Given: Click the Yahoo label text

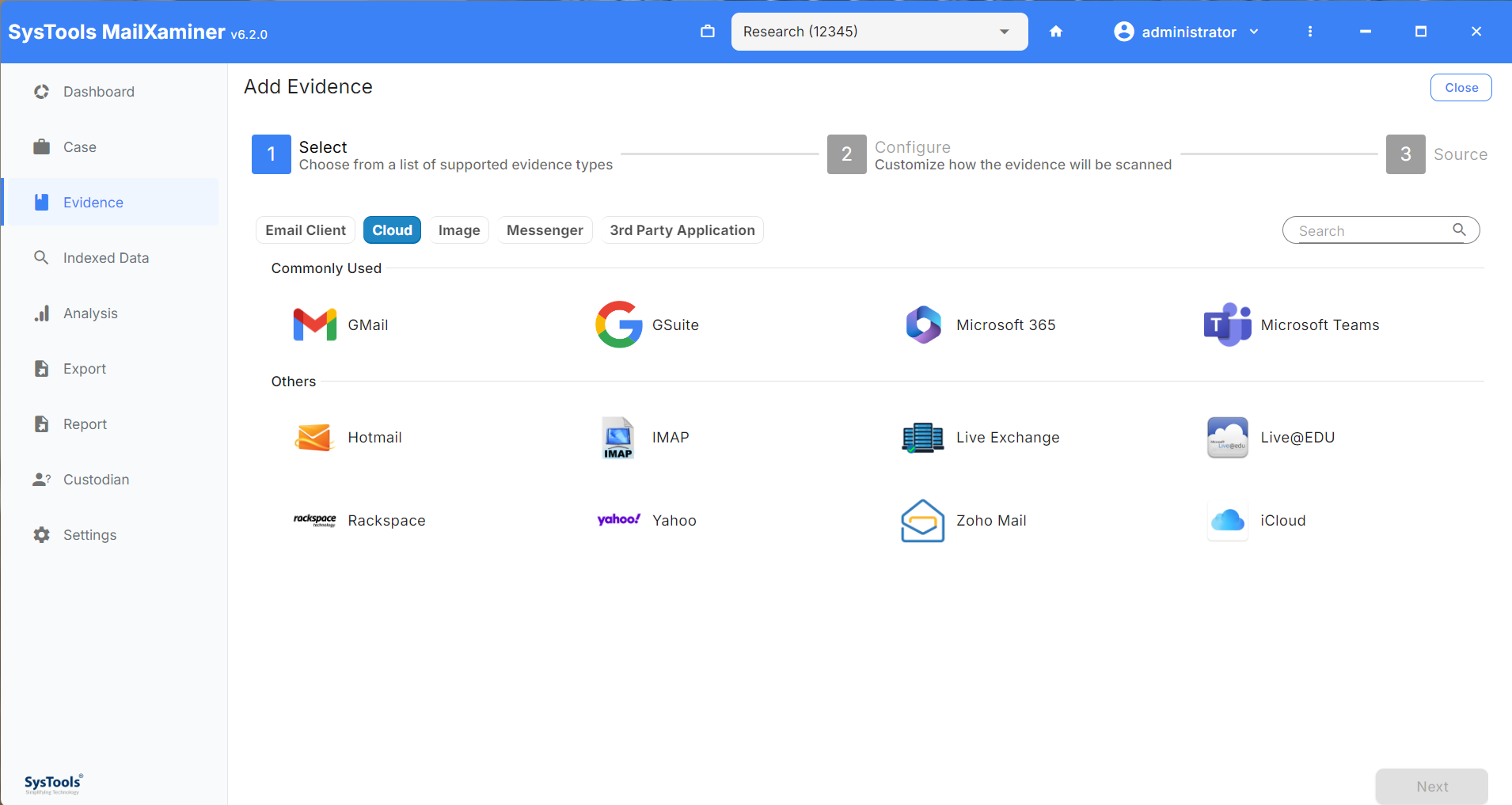Looking at the screenshot, I should (674, 521).
